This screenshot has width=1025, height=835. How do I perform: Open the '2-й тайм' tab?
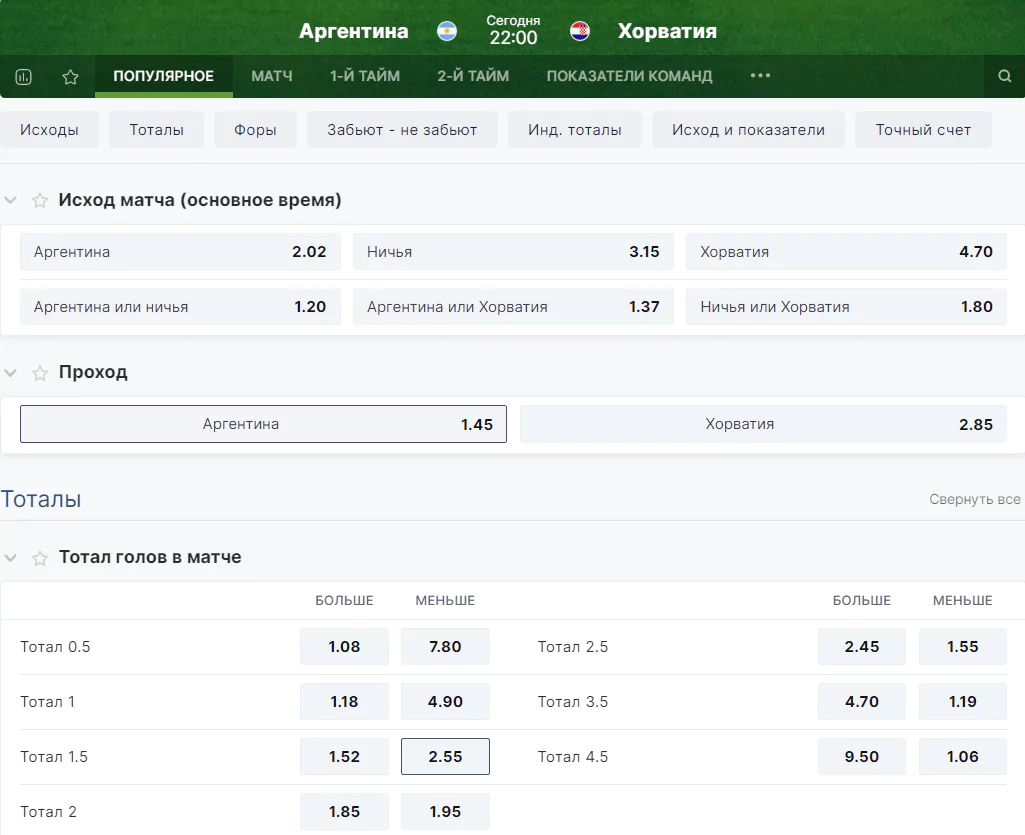coord(473,77)
